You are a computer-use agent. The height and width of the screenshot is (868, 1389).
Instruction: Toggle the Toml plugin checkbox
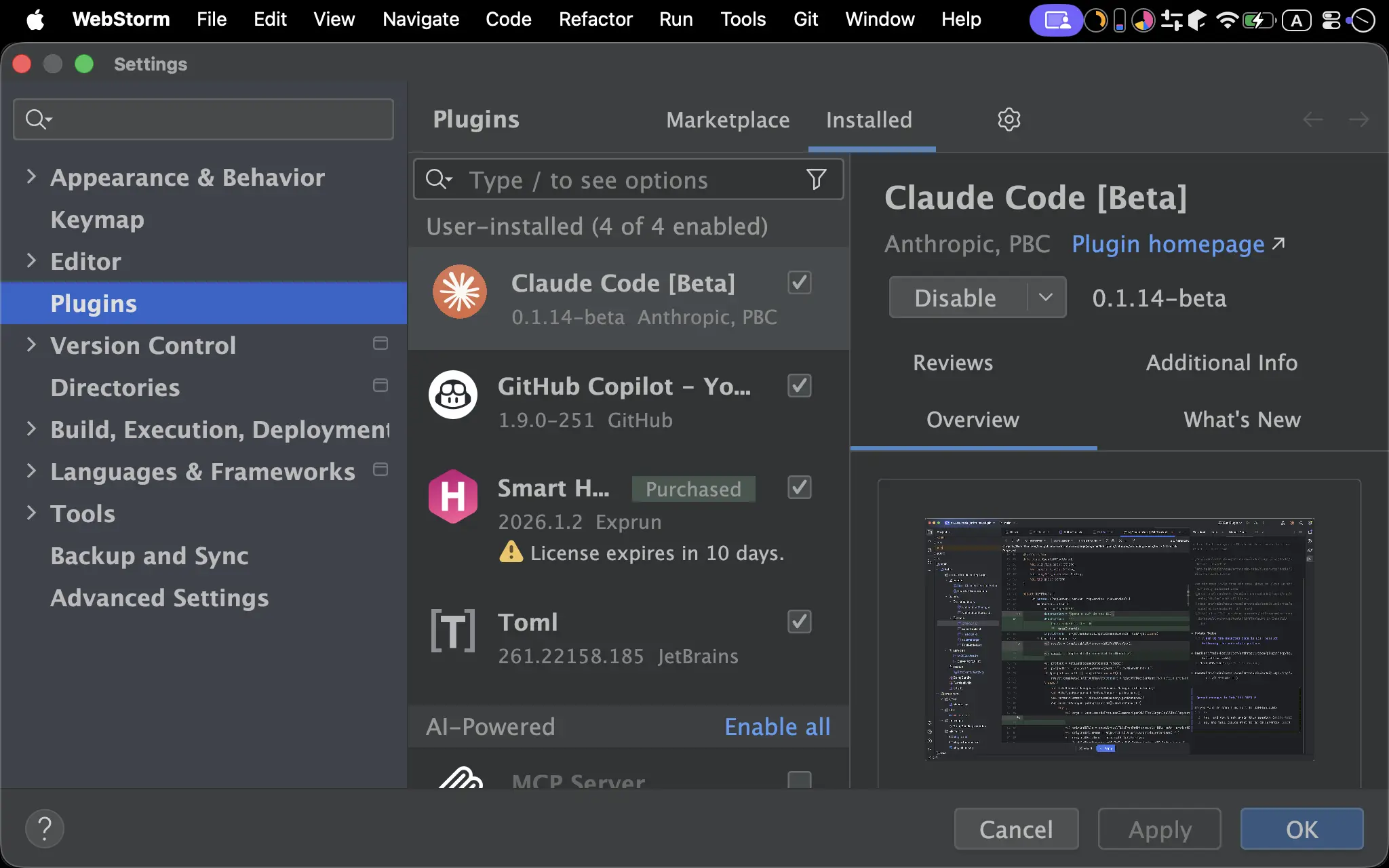click(x=800, y=622)
